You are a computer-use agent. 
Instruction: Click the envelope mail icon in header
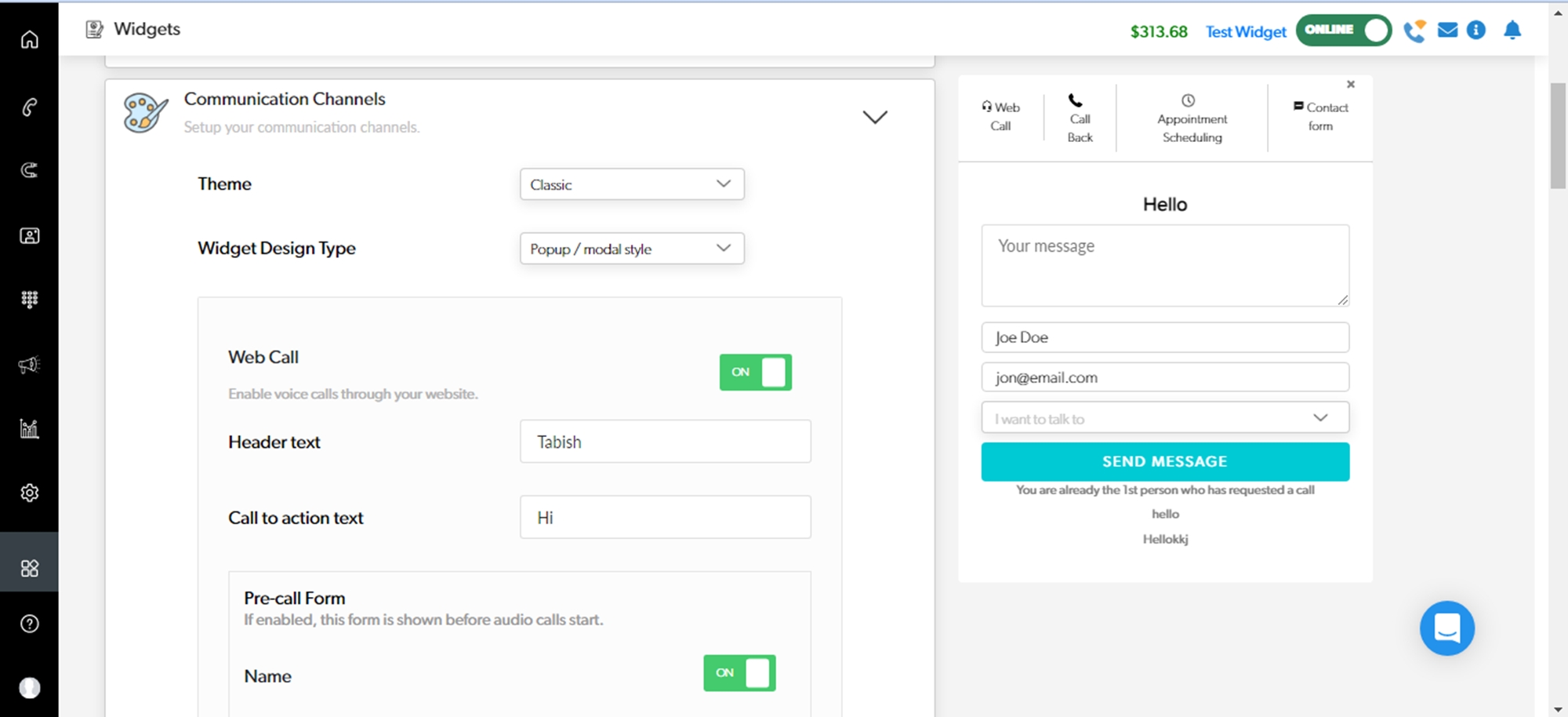[x=1447, y=31]
